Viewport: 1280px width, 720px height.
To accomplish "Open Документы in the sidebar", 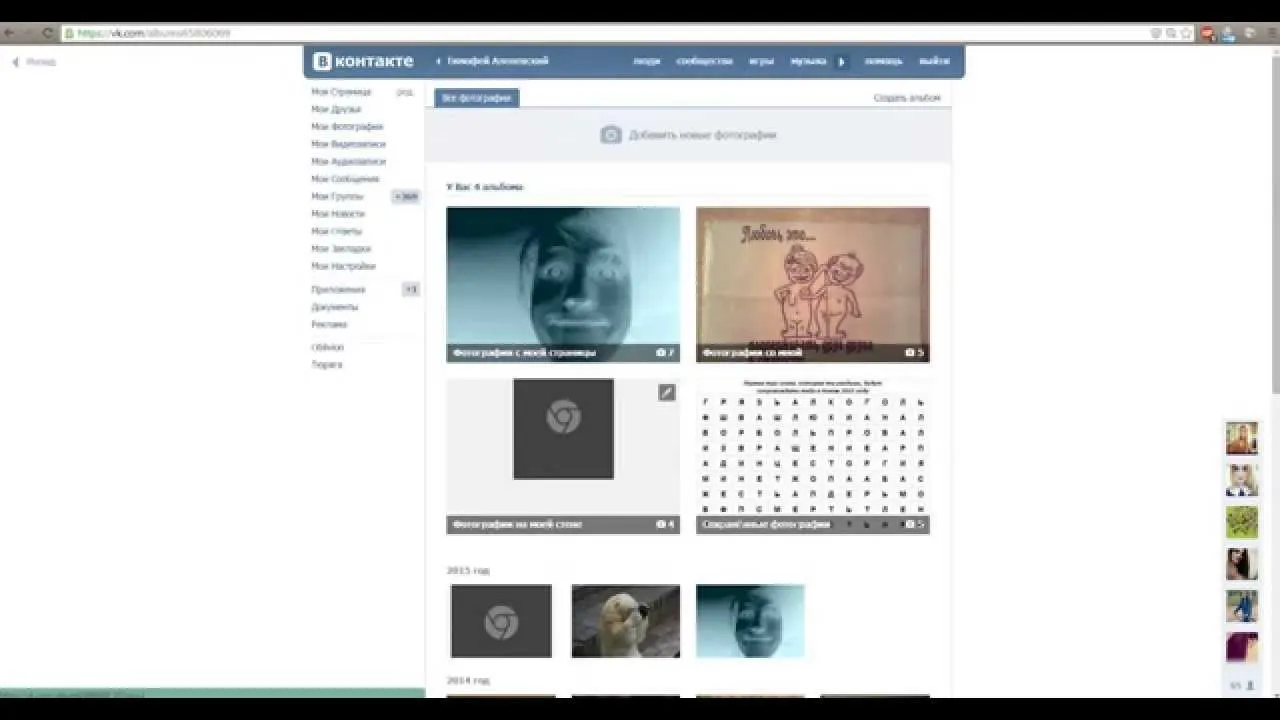I will click(334, 307).
